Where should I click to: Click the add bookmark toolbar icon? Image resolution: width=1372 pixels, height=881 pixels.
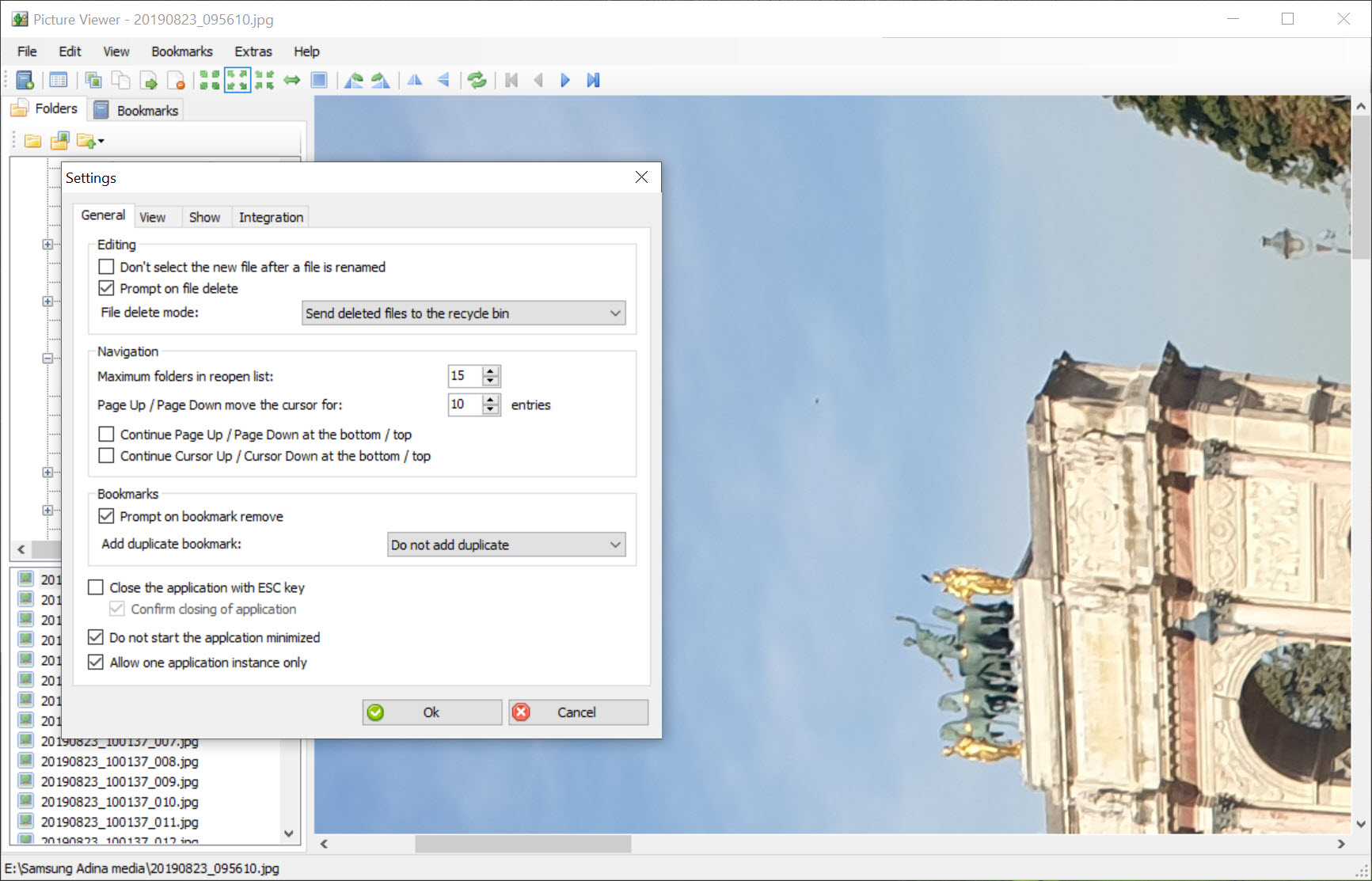pos(25,80)
